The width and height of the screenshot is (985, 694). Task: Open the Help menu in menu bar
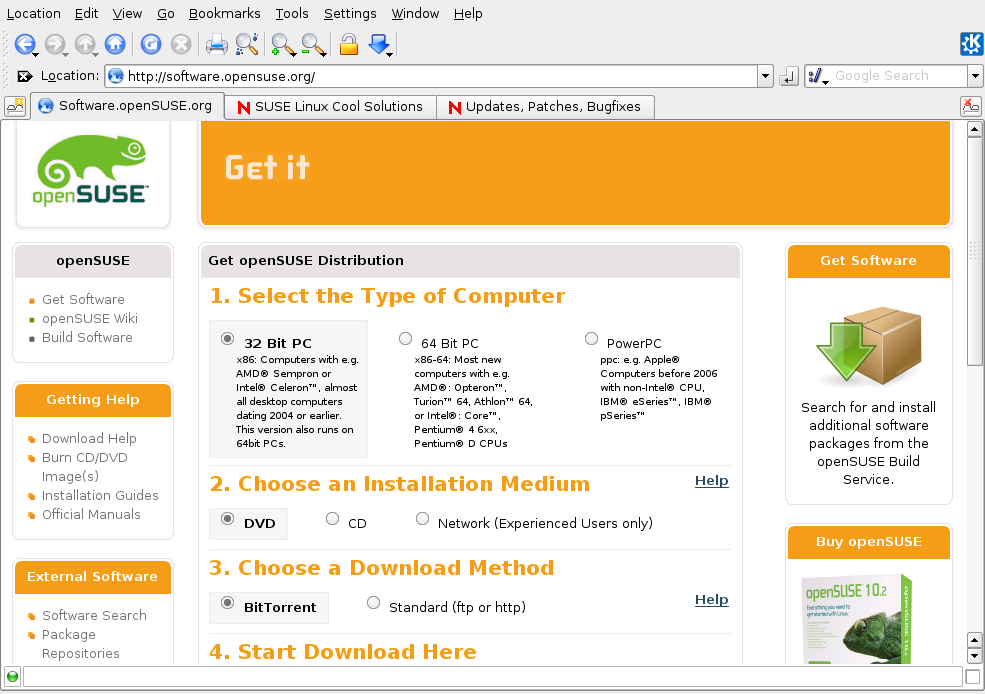click(x=468, y=13)
